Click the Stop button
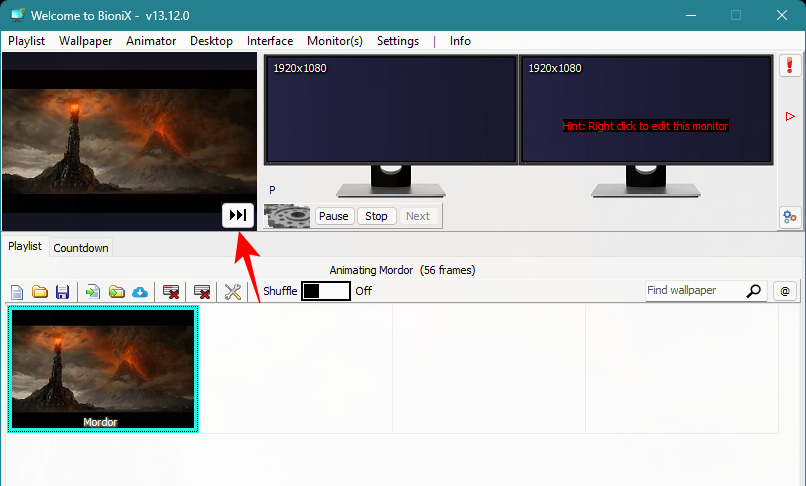Viewport: 806px width, 486px height. 376,216
